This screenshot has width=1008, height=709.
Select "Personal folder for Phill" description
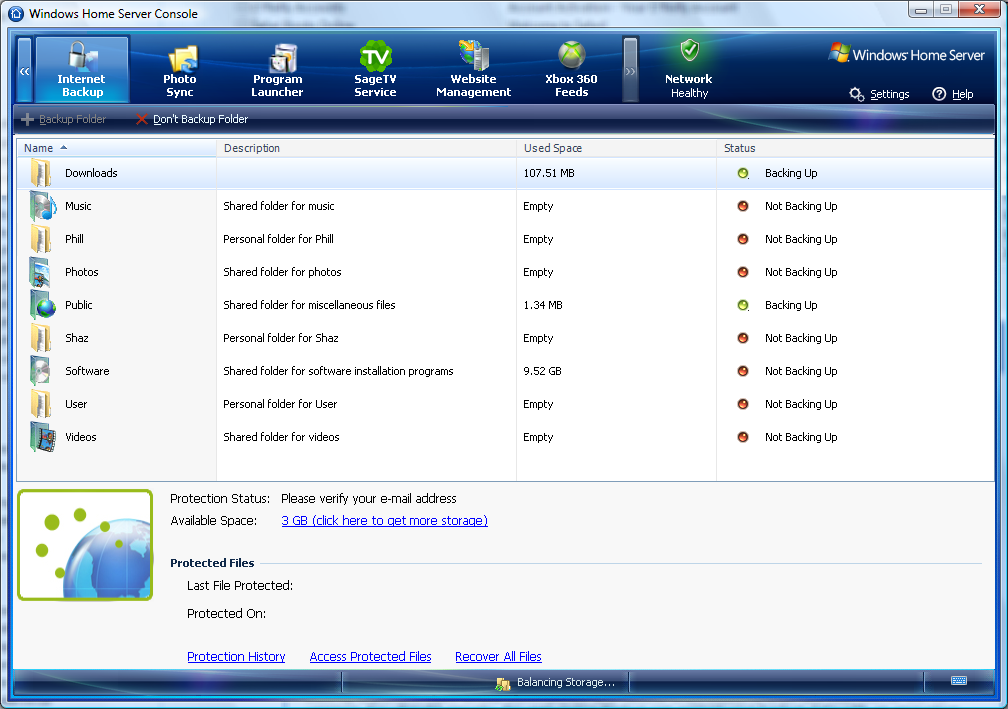coord(278,239)
